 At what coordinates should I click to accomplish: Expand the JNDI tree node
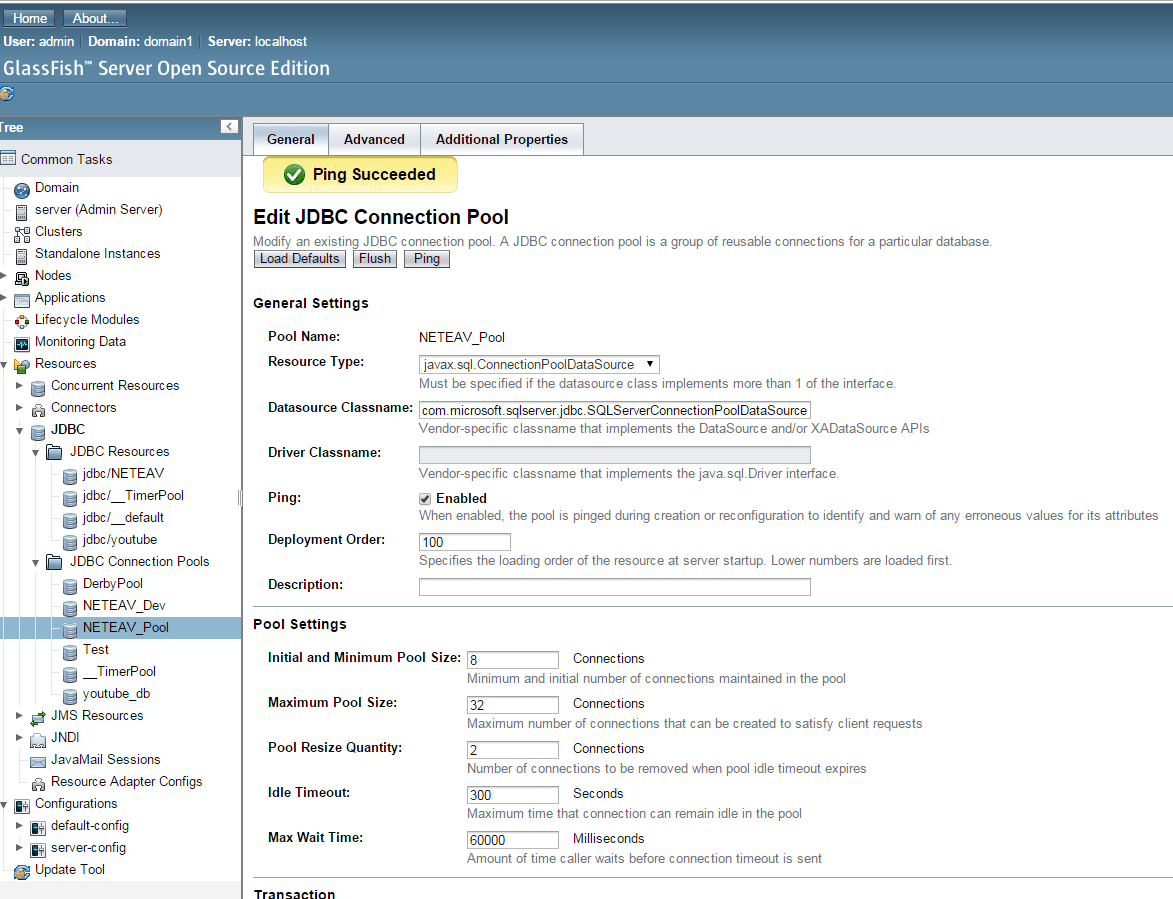[x=19, y=737]
